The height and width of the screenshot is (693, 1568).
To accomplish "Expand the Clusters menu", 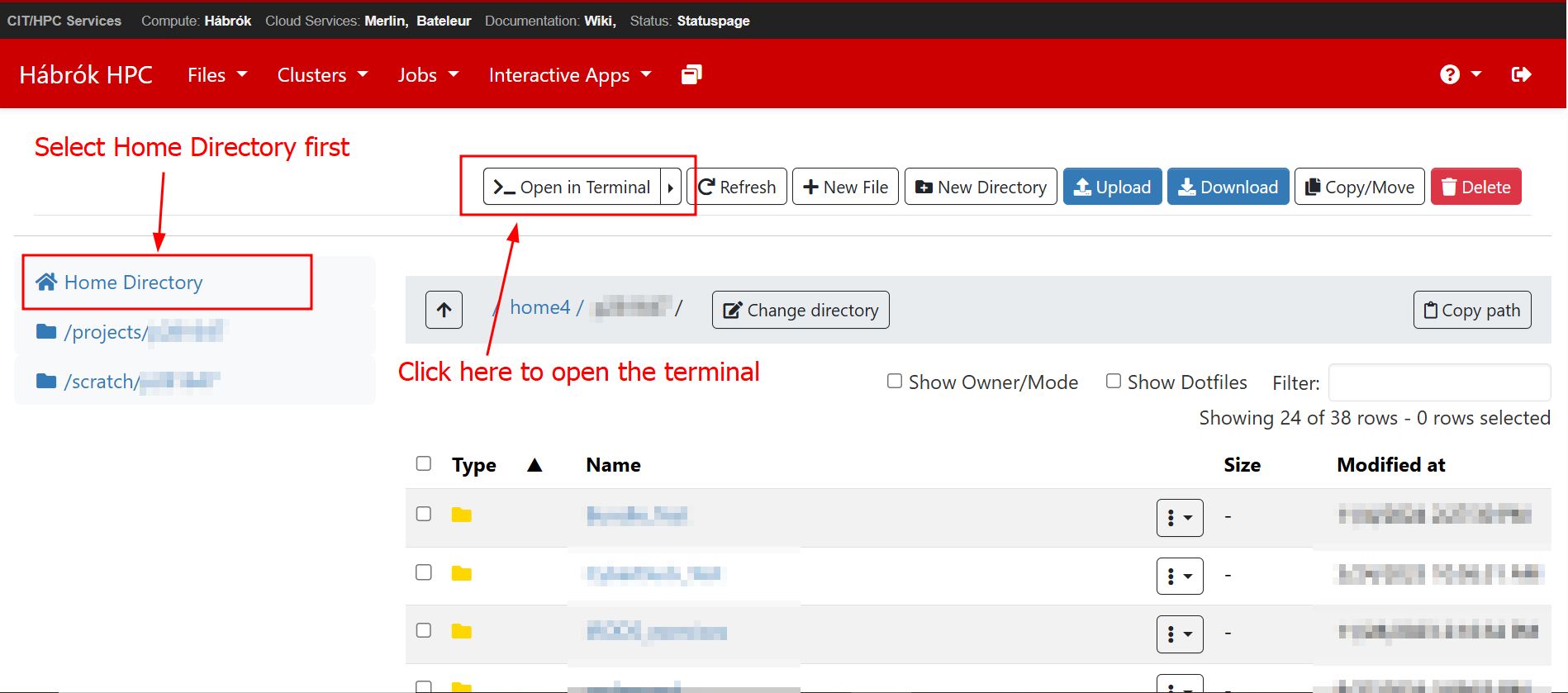I will point(322,75).
